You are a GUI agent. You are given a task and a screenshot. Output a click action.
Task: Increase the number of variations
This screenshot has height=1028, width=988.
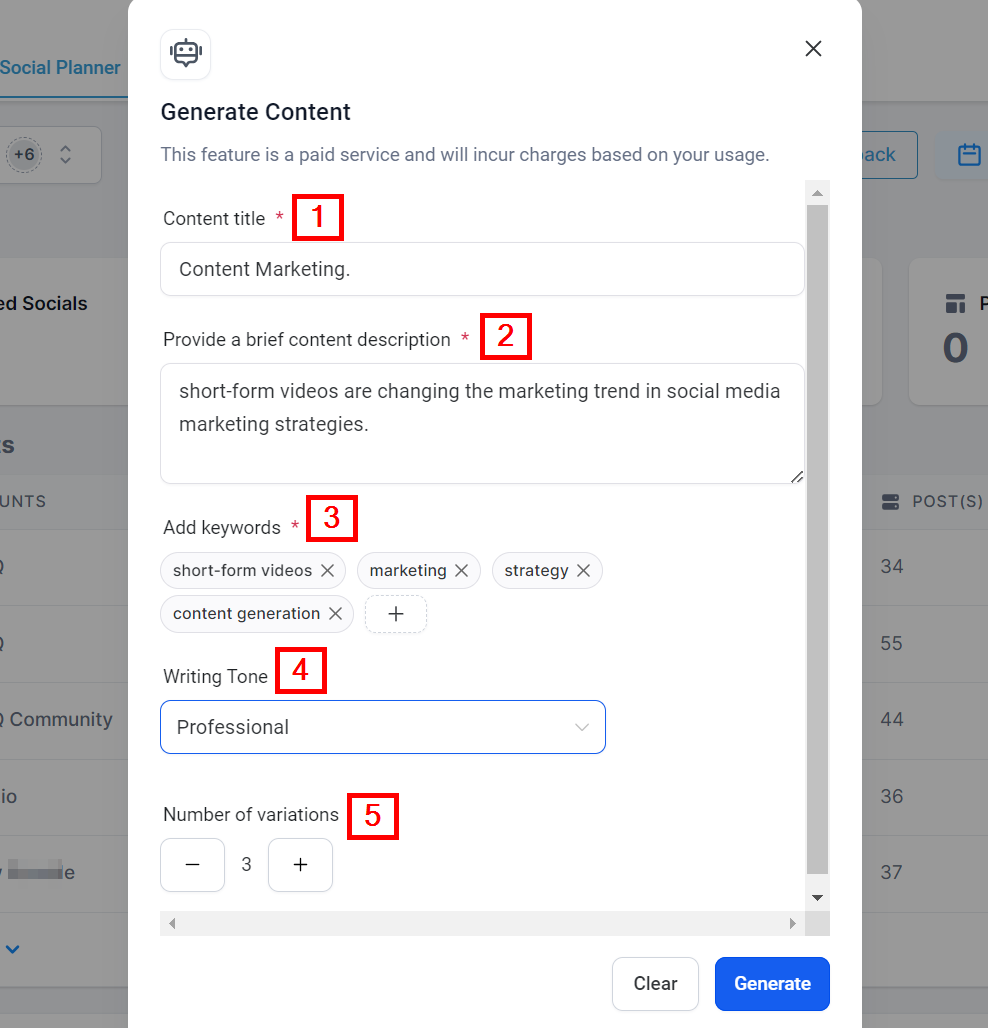pos(300,865)
